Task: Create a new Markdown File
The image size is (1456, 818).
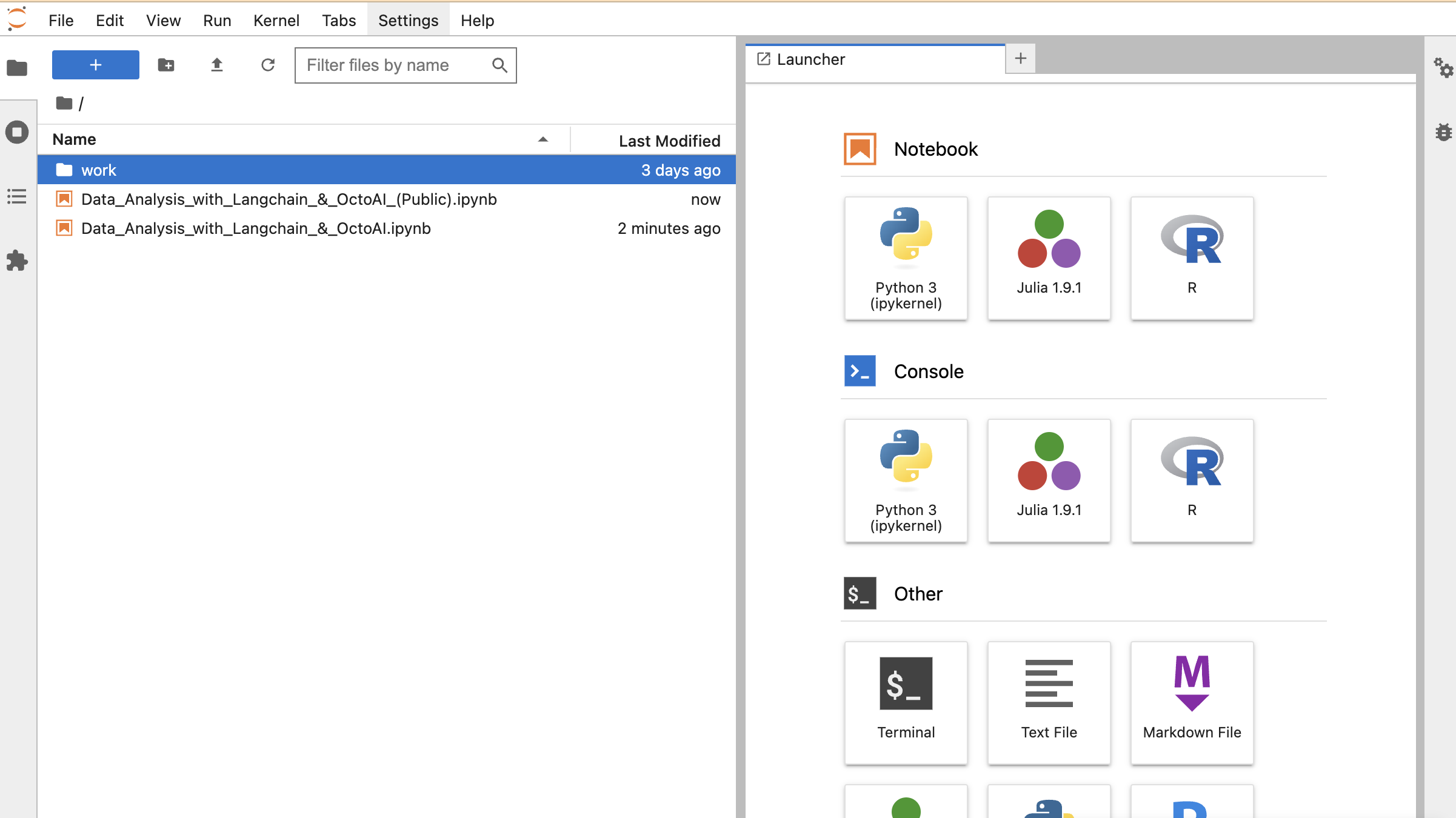Action: click(x=1192, y=703)
